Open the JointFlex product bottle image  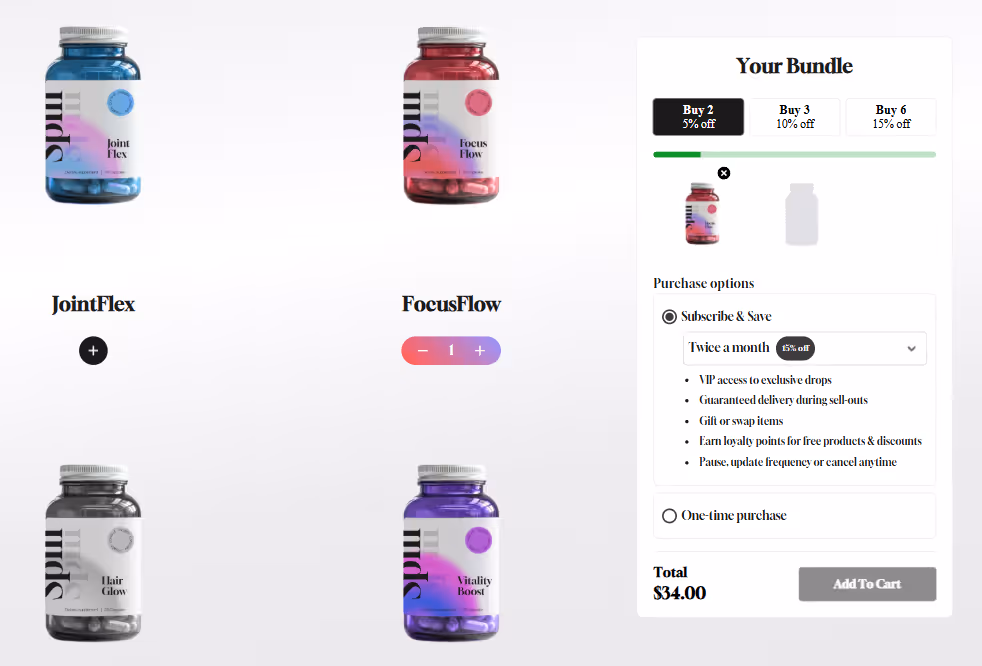[x=93, y=115]
